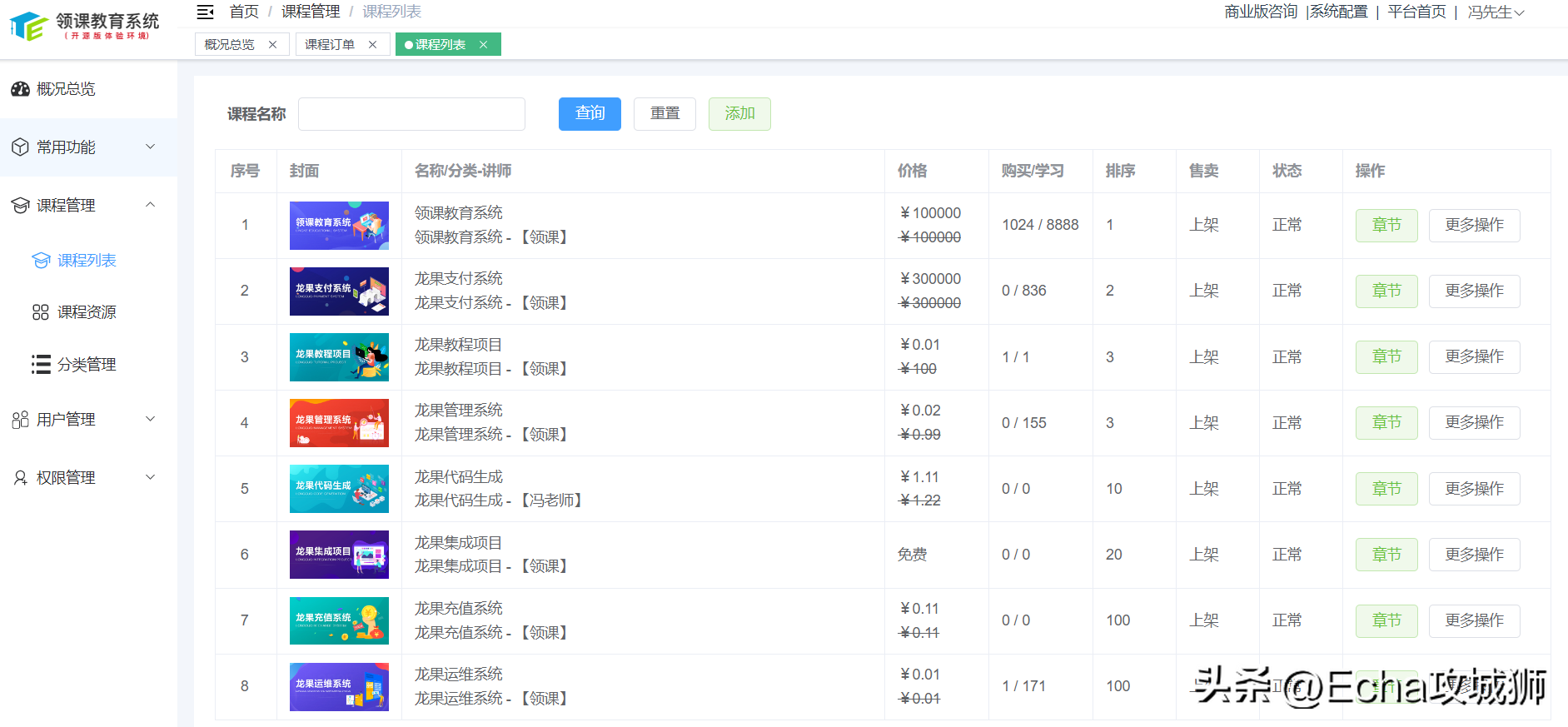Click the 1024 / 8888 purchase count cell
The image size is (1568, 727).
(1040, 225)
